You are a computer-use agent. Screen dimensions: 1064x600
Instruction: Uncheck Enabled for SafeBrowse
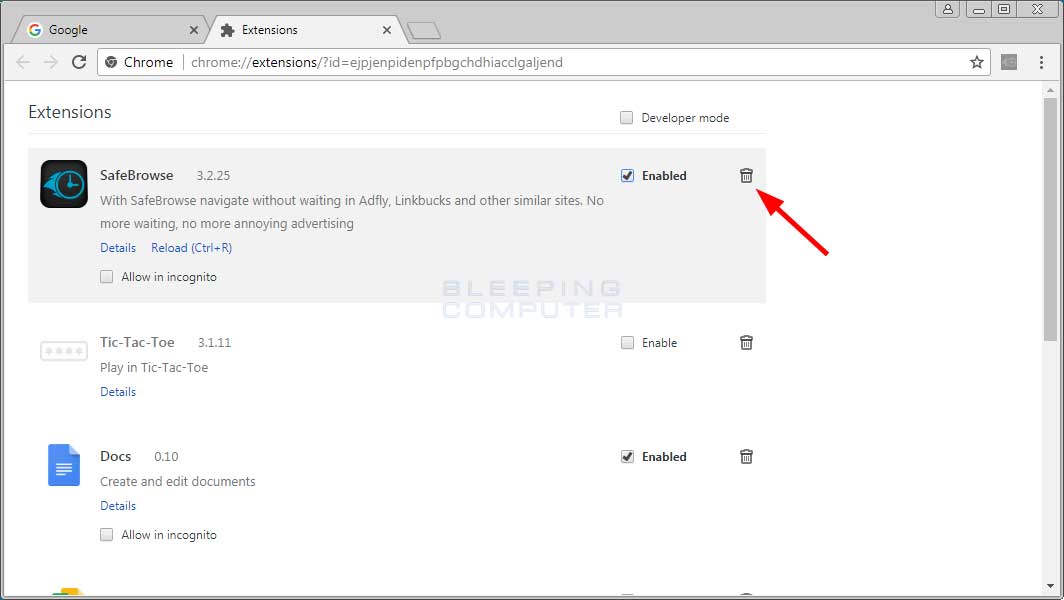[x=627, y=176]
